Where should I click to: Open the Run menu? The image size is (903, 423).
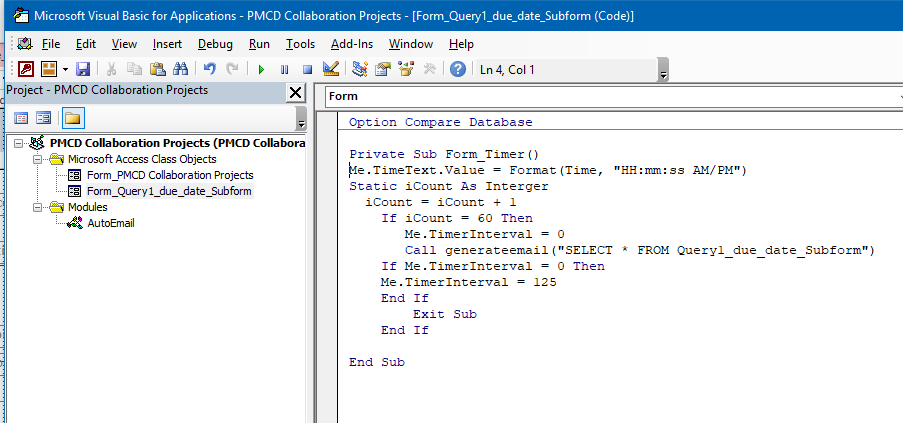259,44
